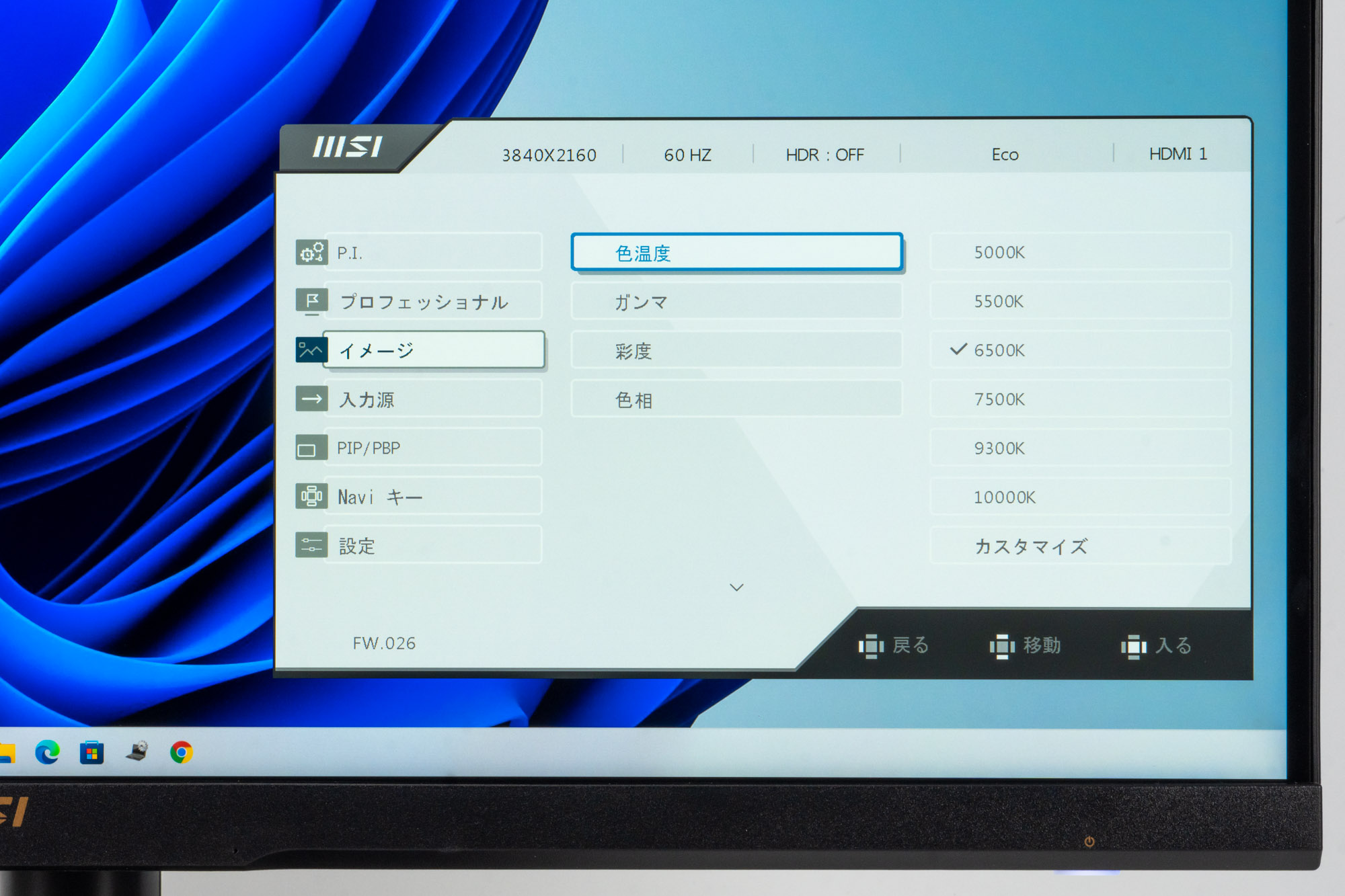Click the Professional flag icon

[x=311, y=300]
